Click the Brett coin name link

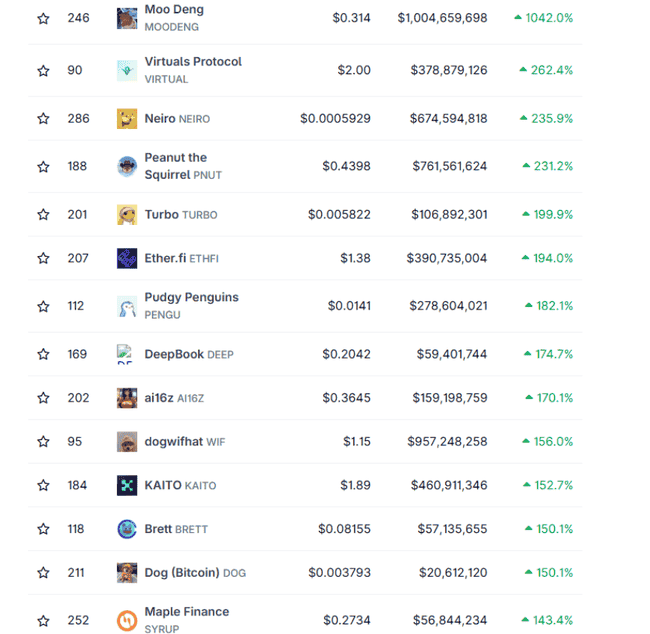[x=158, y=529]
